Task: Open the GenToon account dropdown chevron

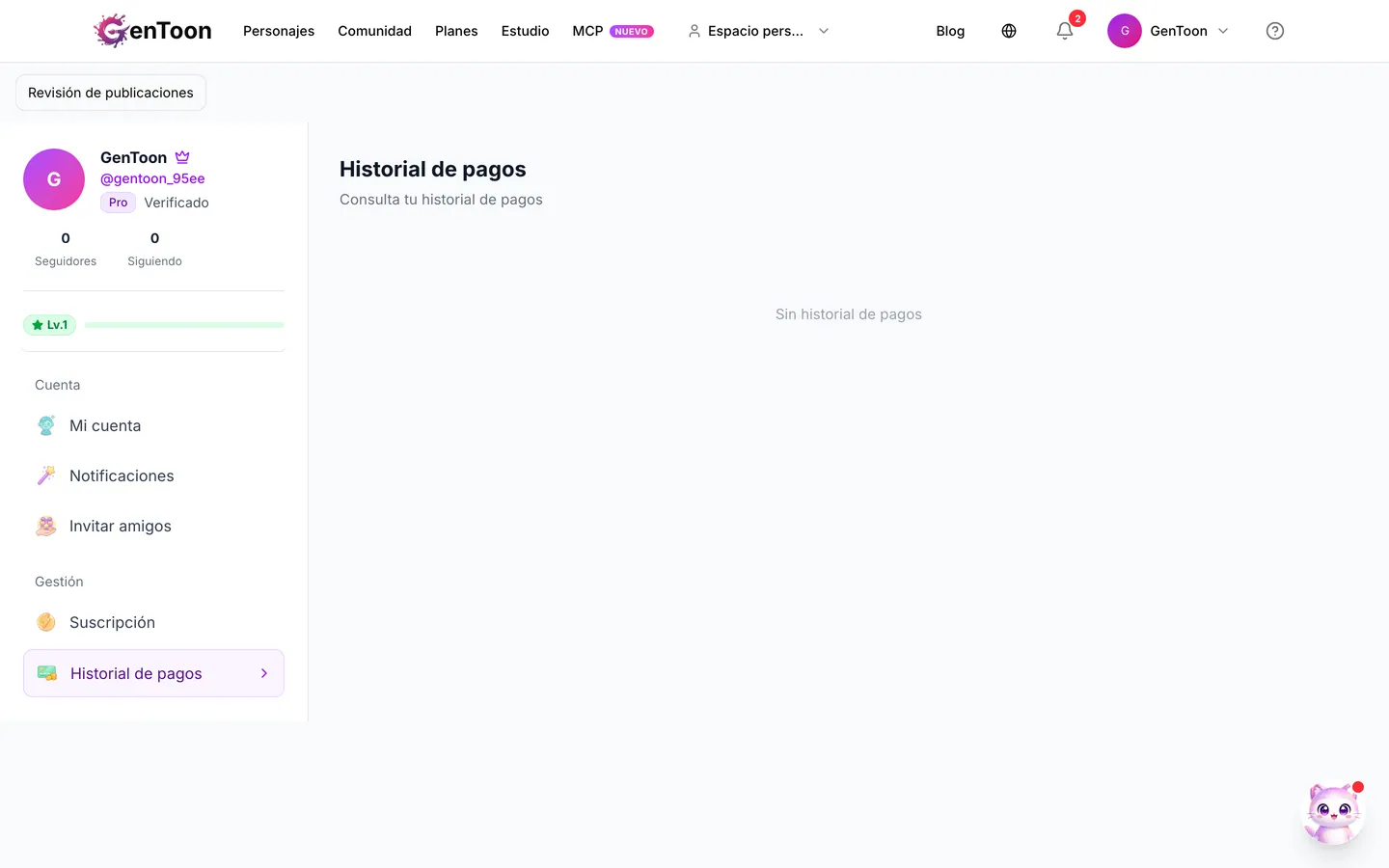Action: coord(1223,31)
